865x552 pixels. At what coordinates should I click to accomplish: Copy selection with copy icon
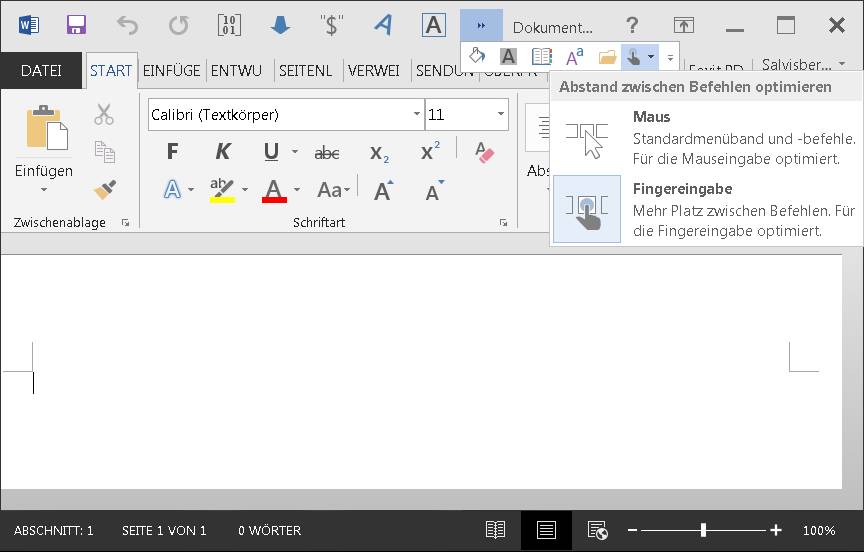coord(104,152)
